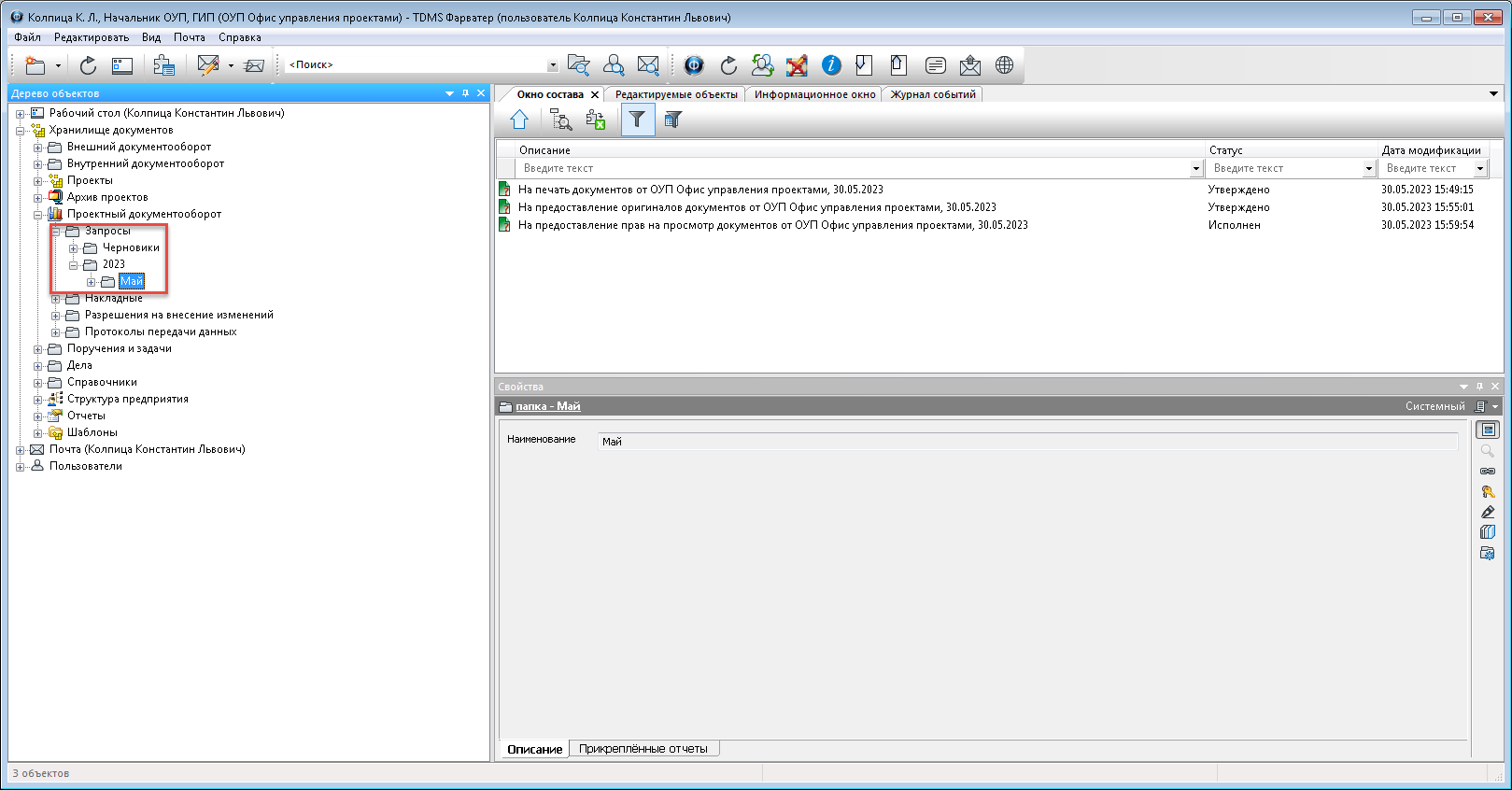Click the compose message envelope-pencil icon

click(x=207, y=65)
